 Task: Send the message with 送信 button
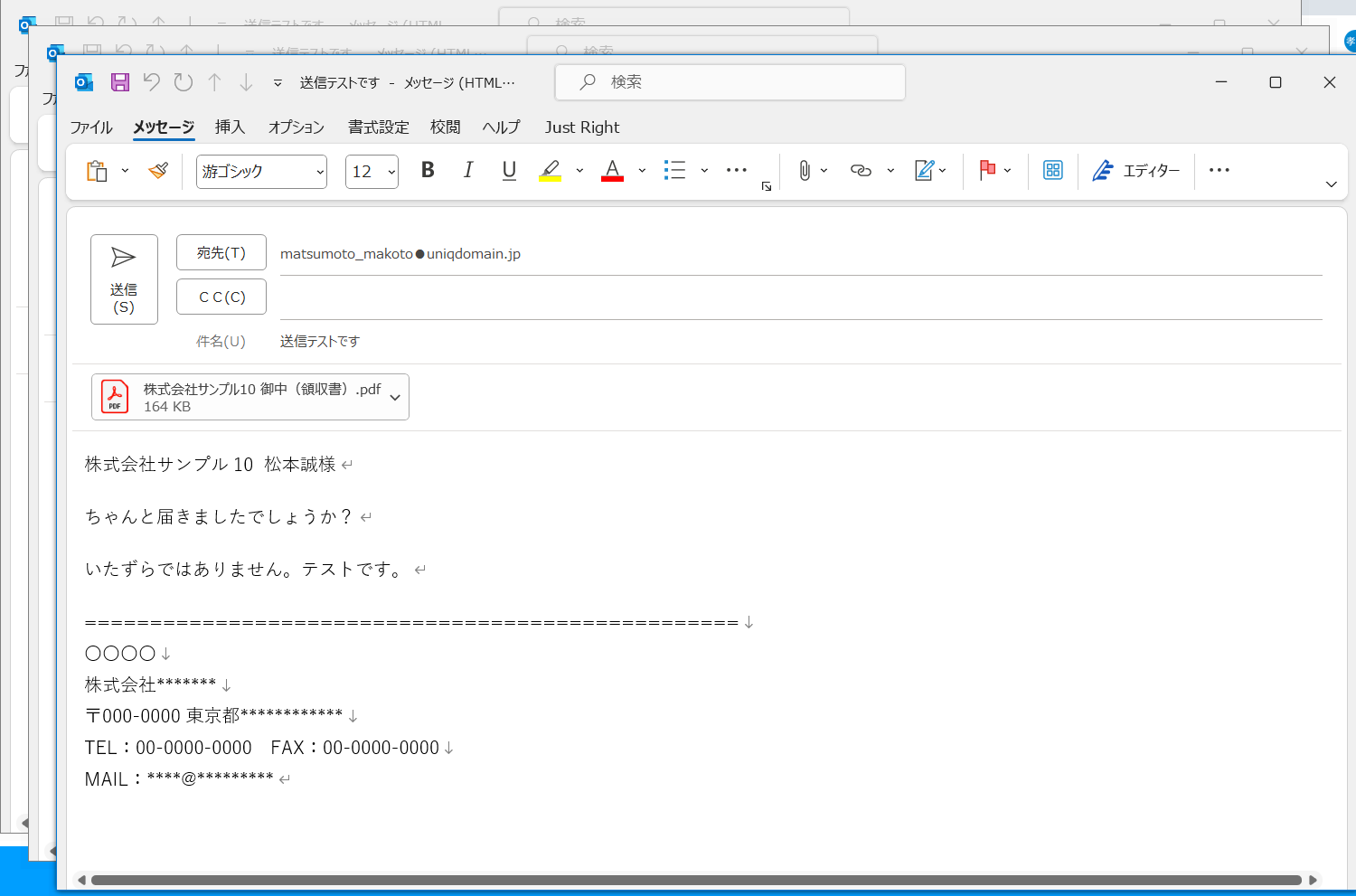tap(124, 279)
